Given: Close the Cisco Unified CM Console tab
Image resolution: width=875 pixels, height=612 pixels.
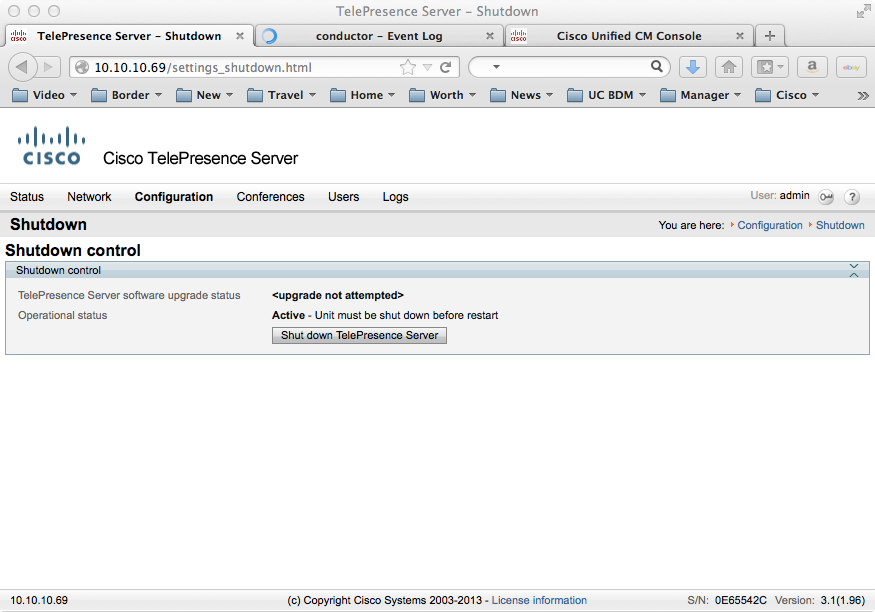Looking at the screenshot, I should [739, 36].
